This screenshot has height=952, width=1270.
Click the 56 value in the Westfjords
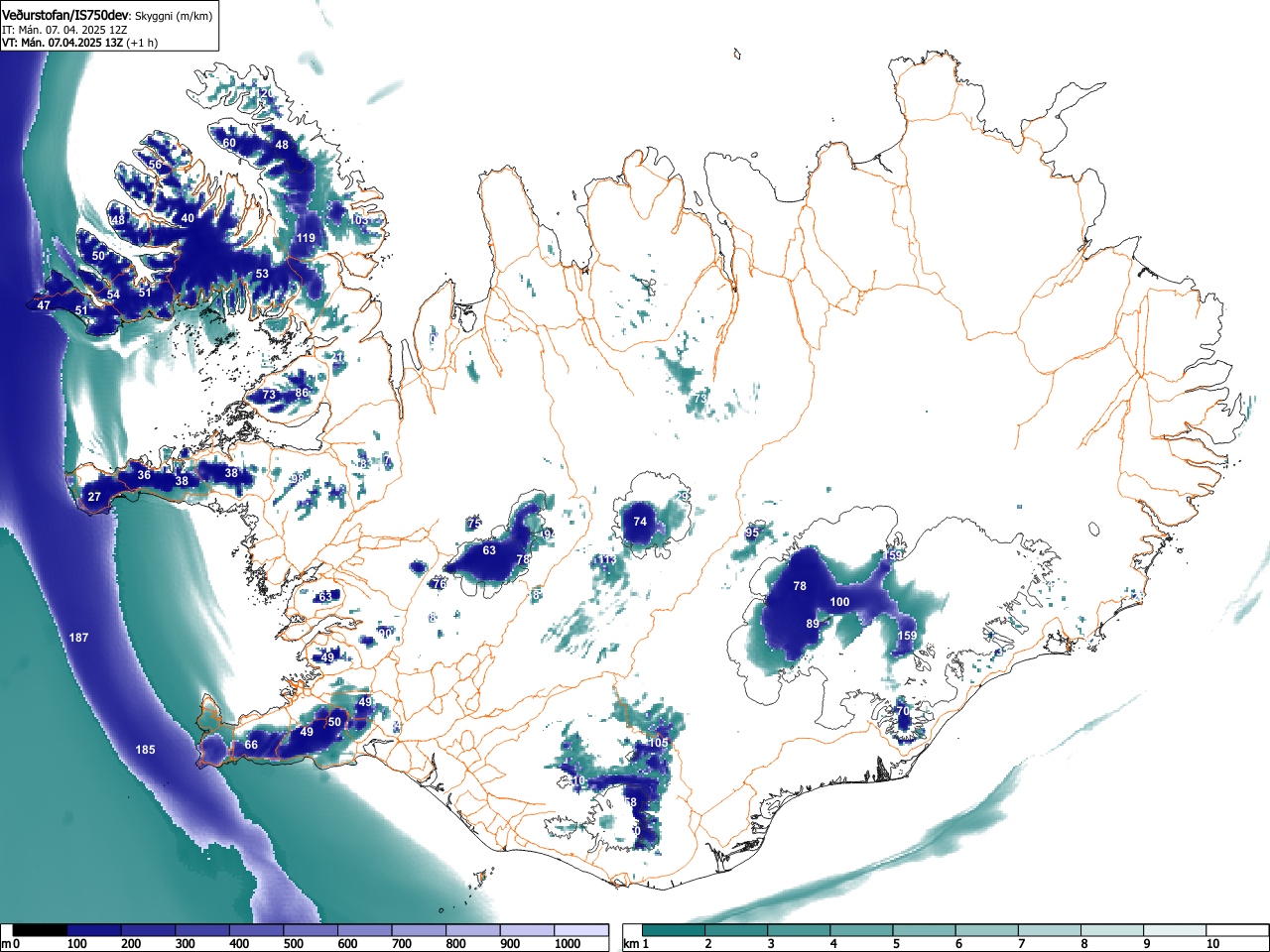[155, 165]
